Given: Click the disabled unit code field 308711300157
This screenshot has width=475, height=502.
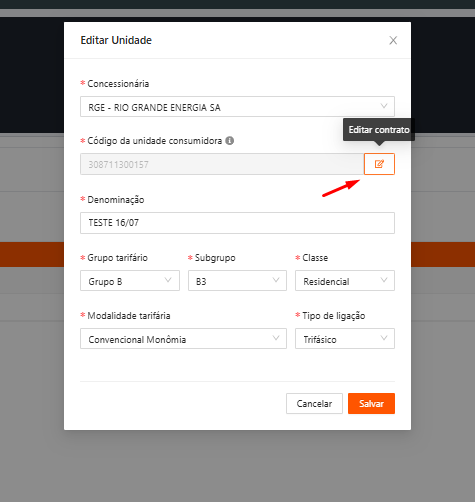Looking at the screenshot, I should (x=222, y=164).
